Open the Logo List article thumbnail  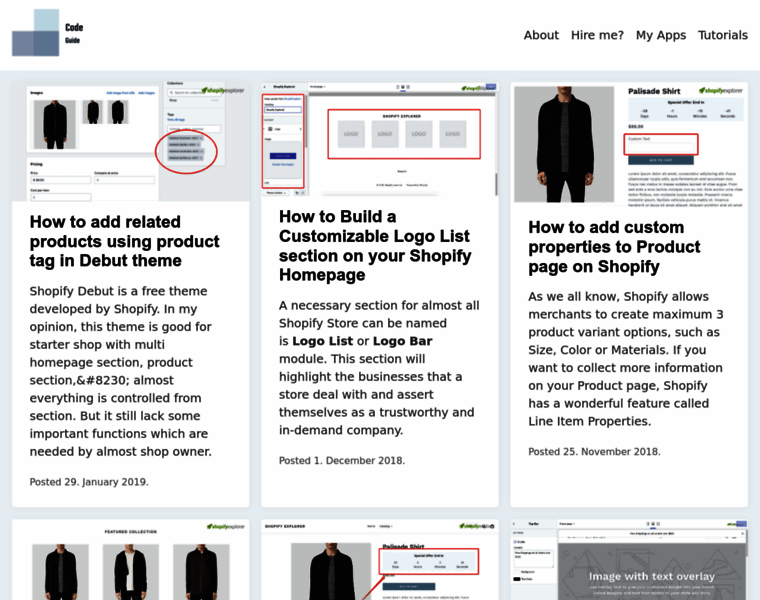(380, 139)
